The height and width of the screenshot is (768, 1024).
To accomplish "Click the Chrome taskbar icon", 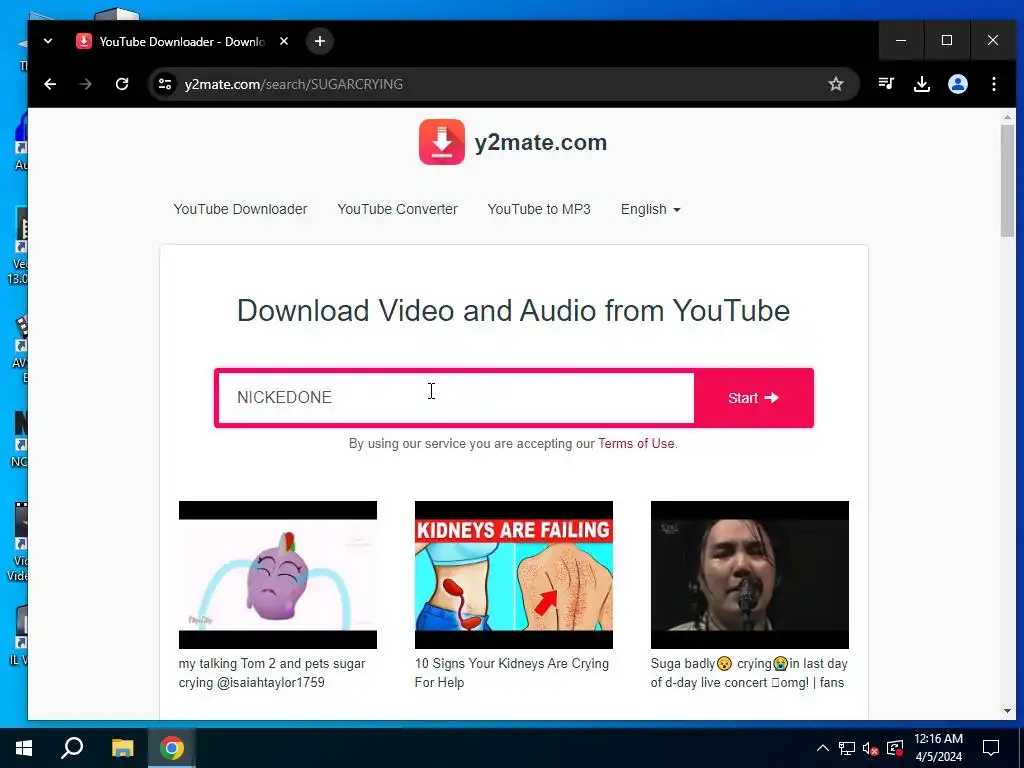I will tap(172, 748).
